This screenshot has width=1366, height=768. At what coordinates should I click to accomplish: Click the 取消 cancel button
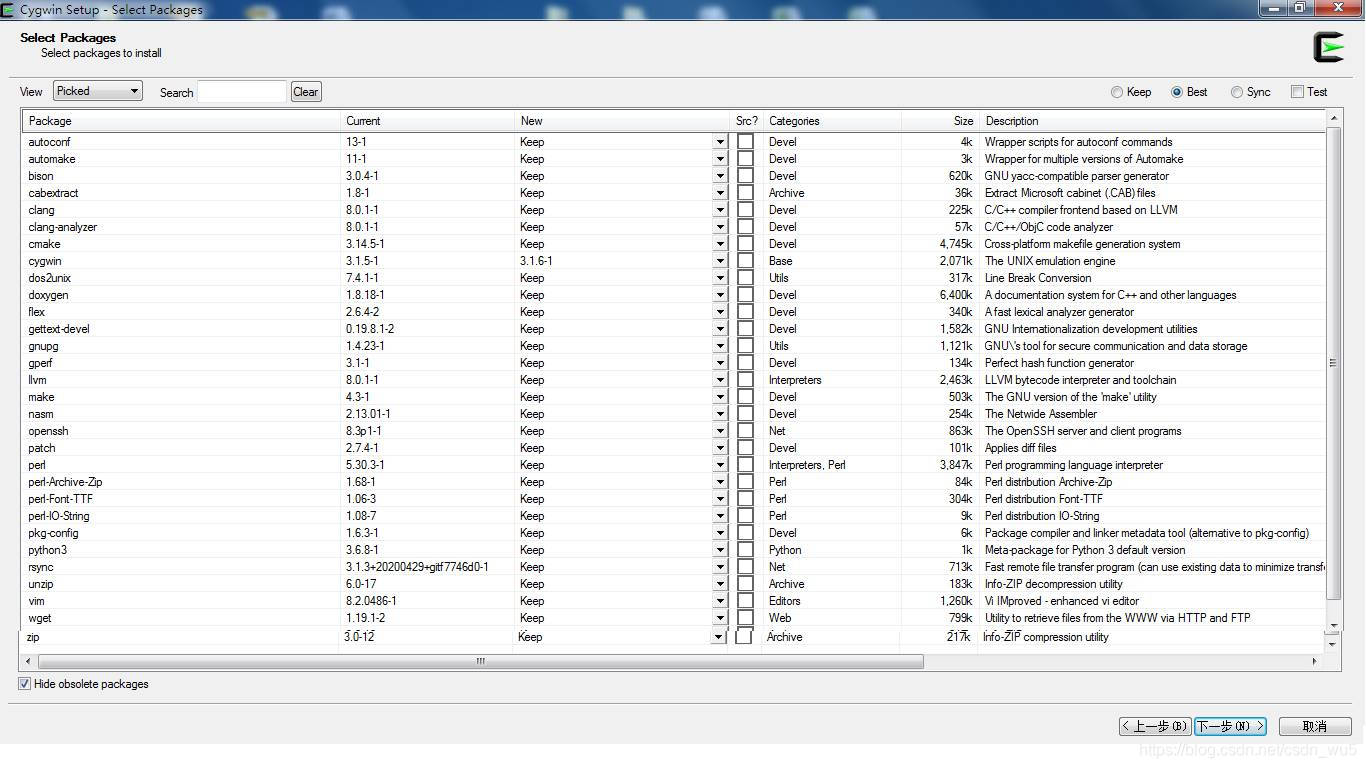pyautogui.click(x=1315, y=726)
